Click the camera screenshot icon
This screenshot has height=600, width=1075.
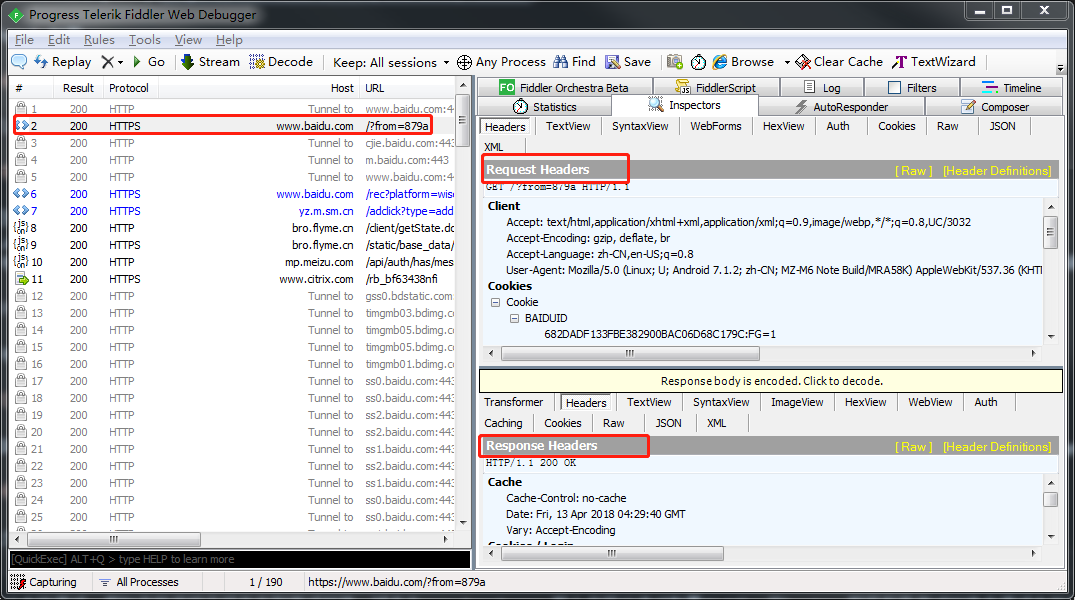(675, 62)
